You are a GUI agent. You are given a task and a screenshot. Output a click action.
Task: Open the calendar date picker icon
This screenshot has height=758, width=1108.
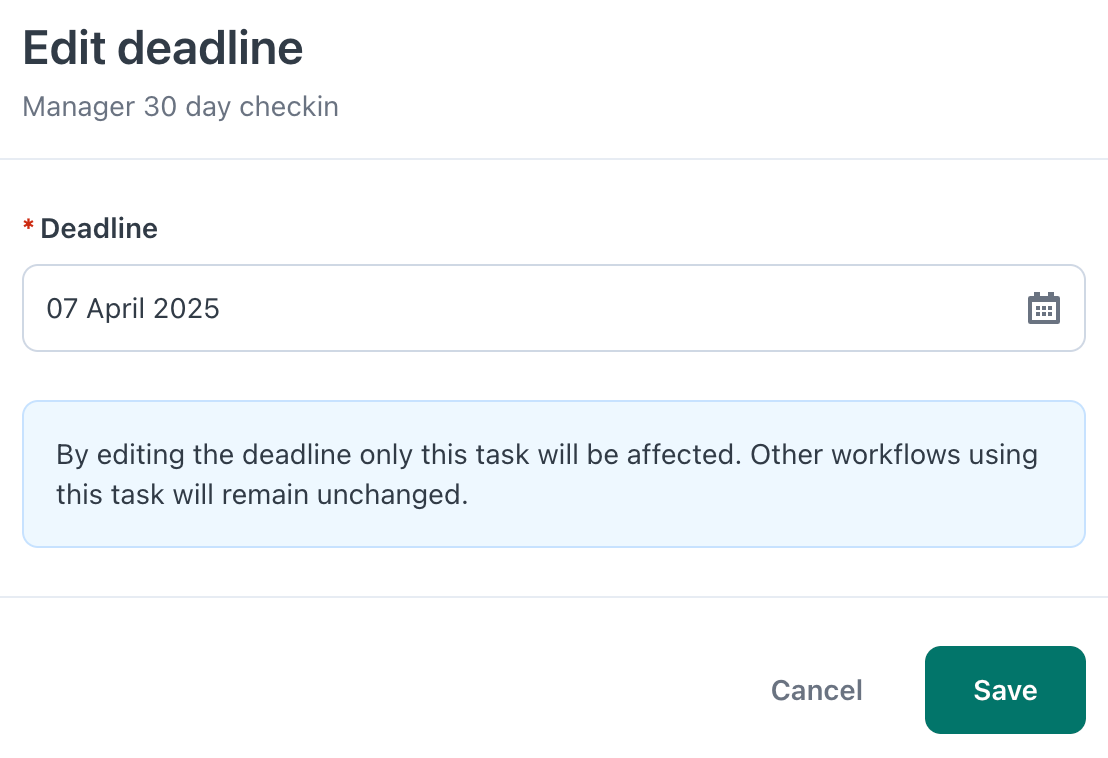tap(1043, 308)
